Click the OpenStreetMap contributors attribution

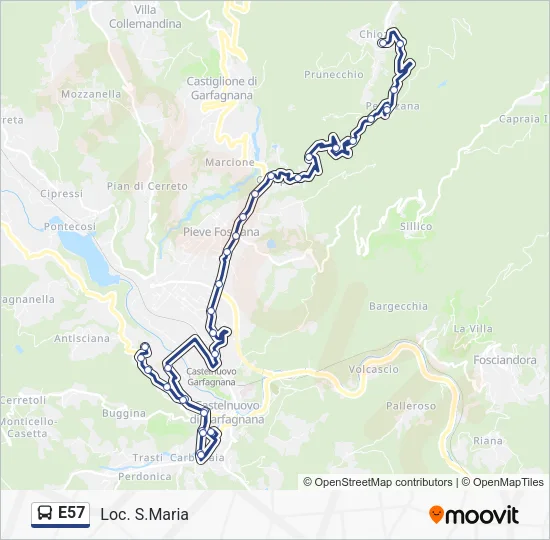(x=377, y=482)
